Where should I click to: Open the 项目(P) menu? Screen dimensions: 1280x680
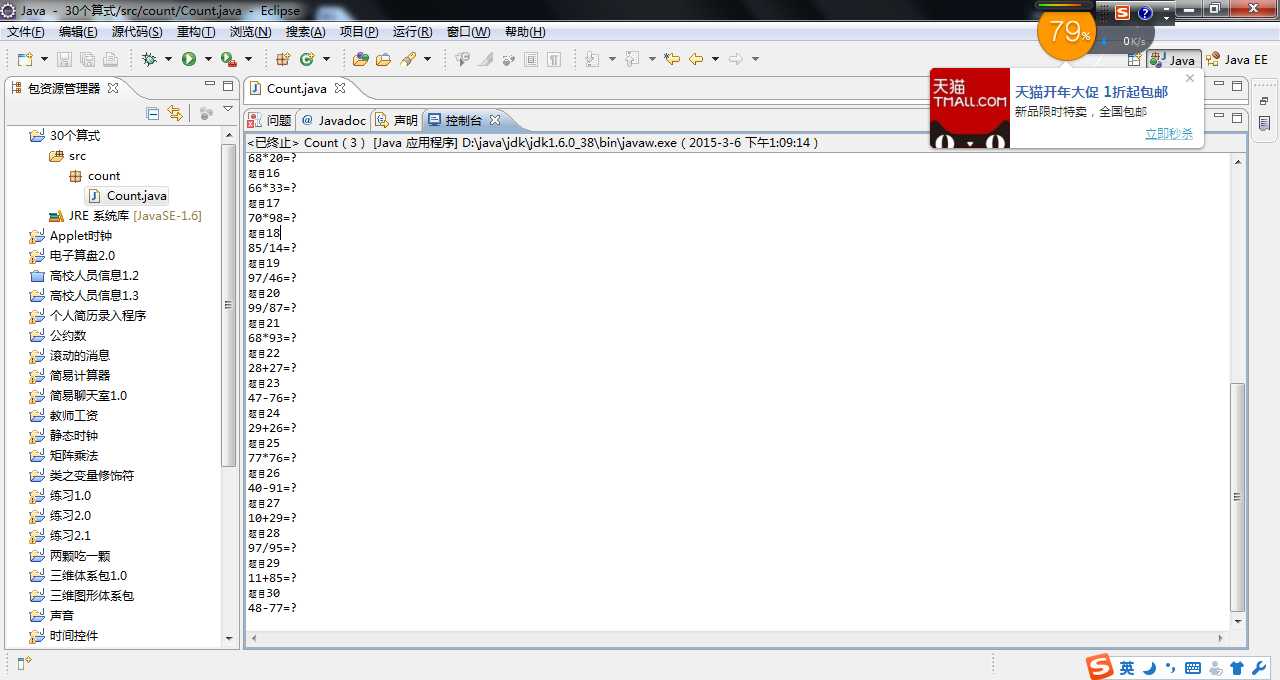359,32
